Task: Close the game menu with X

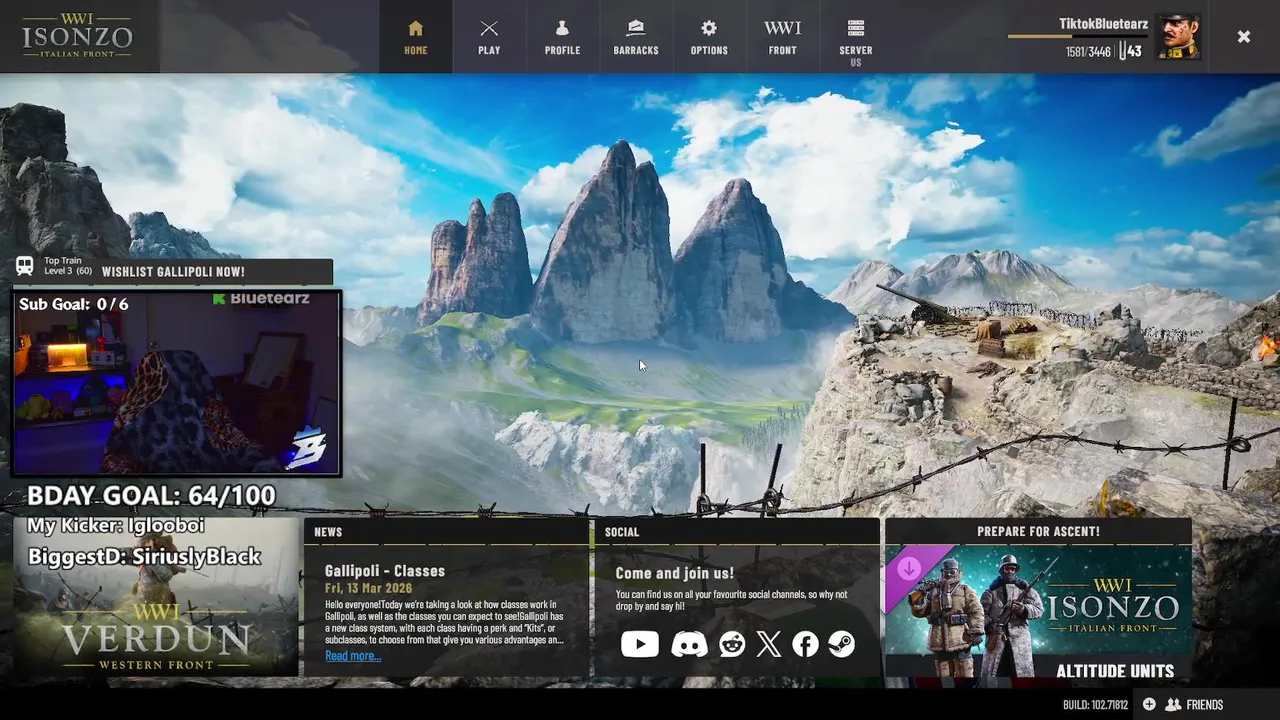Action: point(1243,37)
